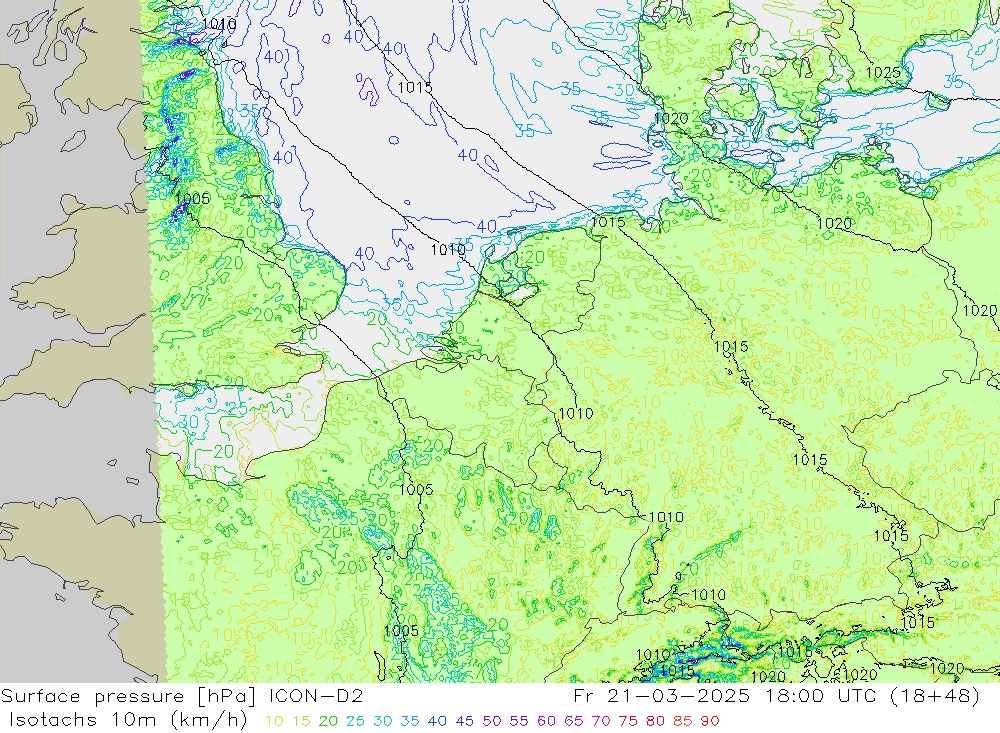Select legend value 50 in the isotach scale

(x=492, y=721)
